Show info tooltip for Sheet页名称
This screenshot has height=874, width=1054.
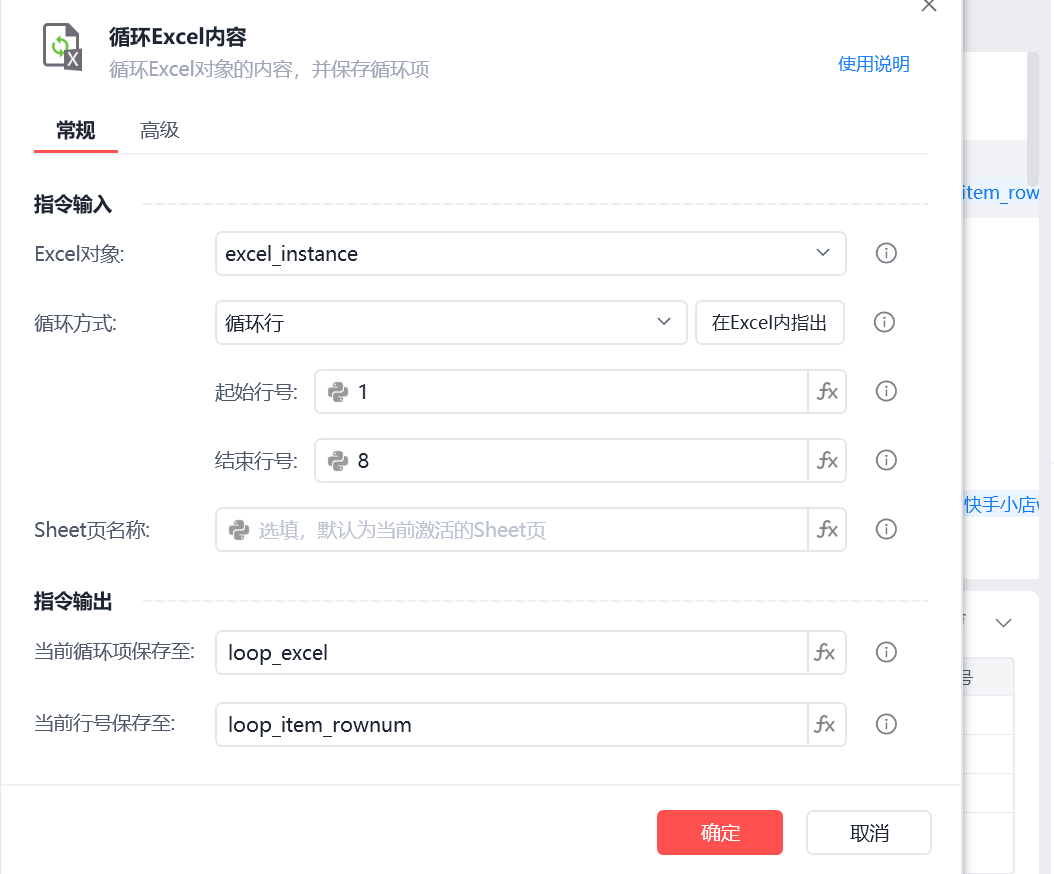[x=886, y=529]
